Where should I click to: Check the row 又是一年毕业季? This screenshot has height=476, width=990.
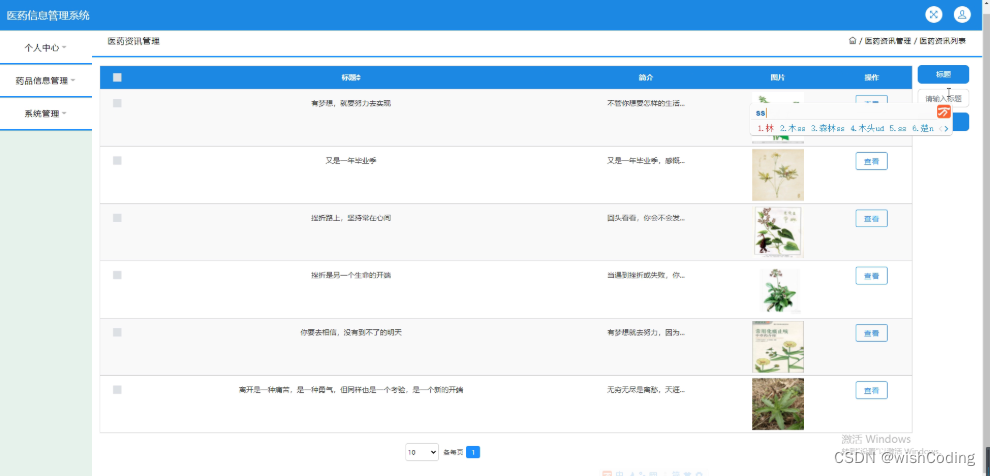click(x=117, y=161)
